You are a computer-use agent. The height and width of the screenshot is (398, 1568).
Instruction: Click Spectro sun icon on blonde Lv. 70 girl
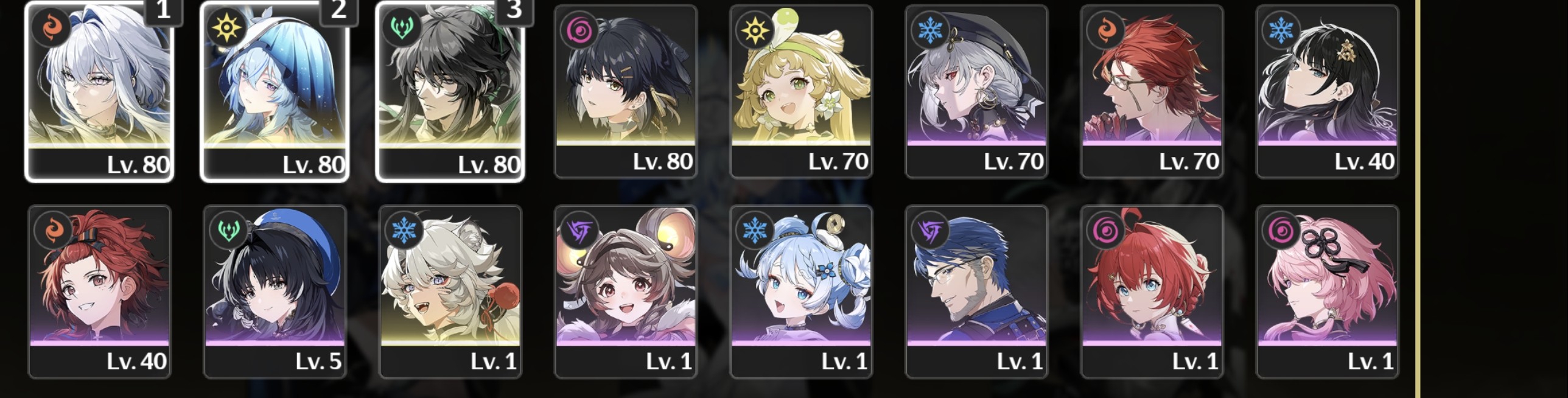point(753,30)
